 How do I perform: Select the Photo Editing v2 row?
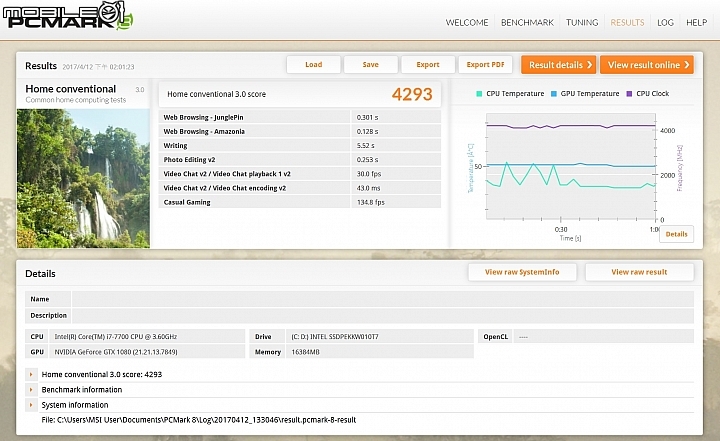(x=300, y=160)
